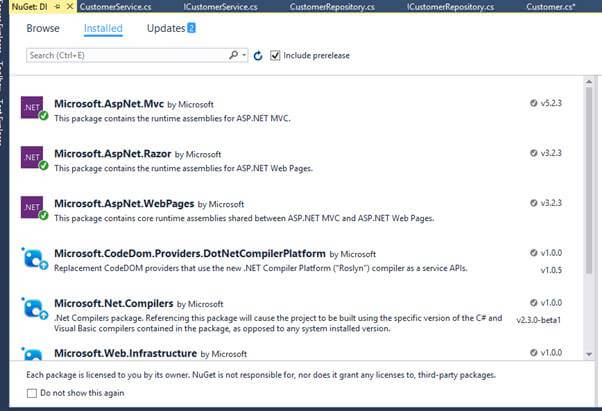Open the Updates tab

pyautogui.click(x=166, y=28)
